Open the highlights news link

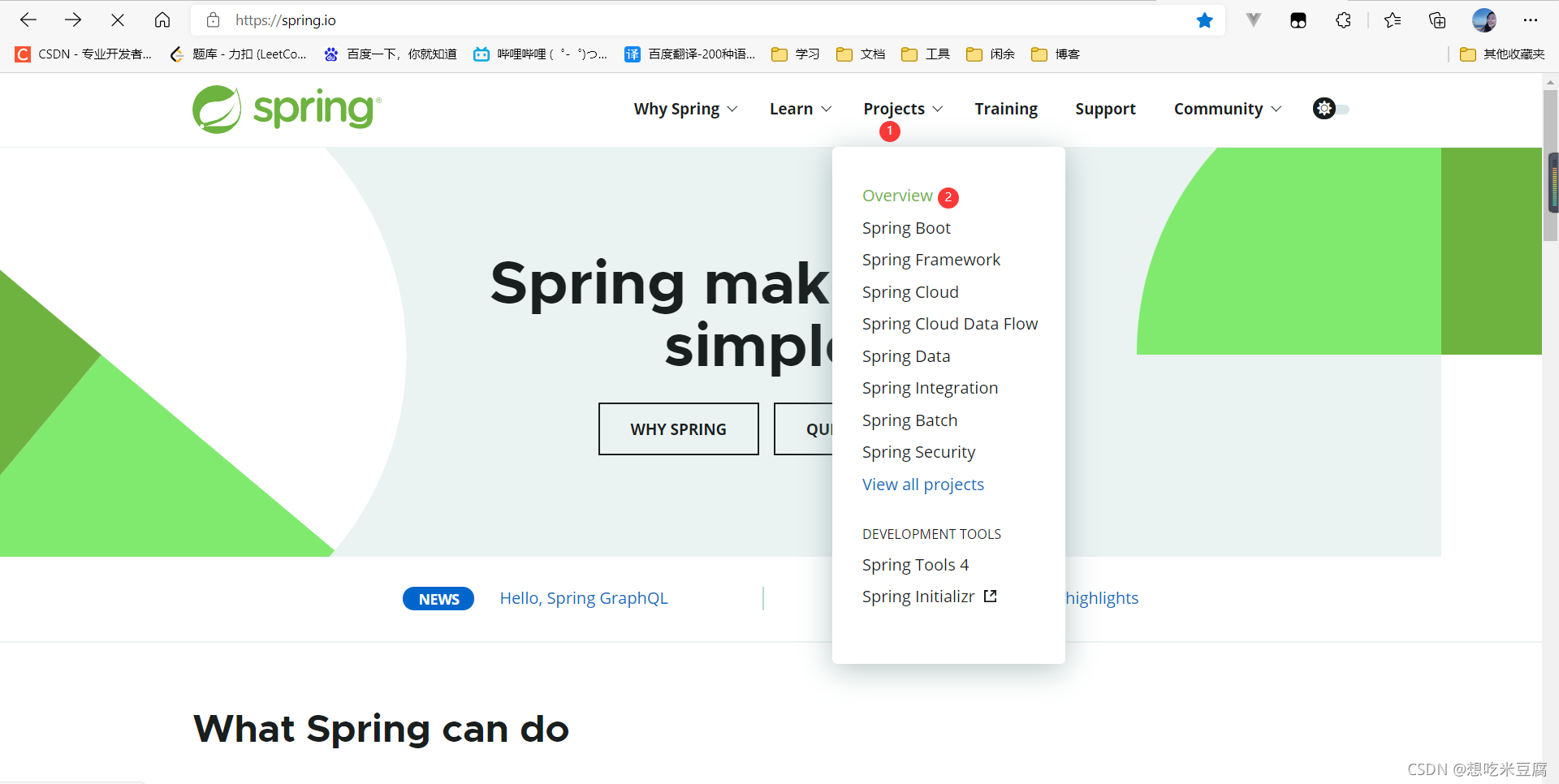pos(1102,598)
